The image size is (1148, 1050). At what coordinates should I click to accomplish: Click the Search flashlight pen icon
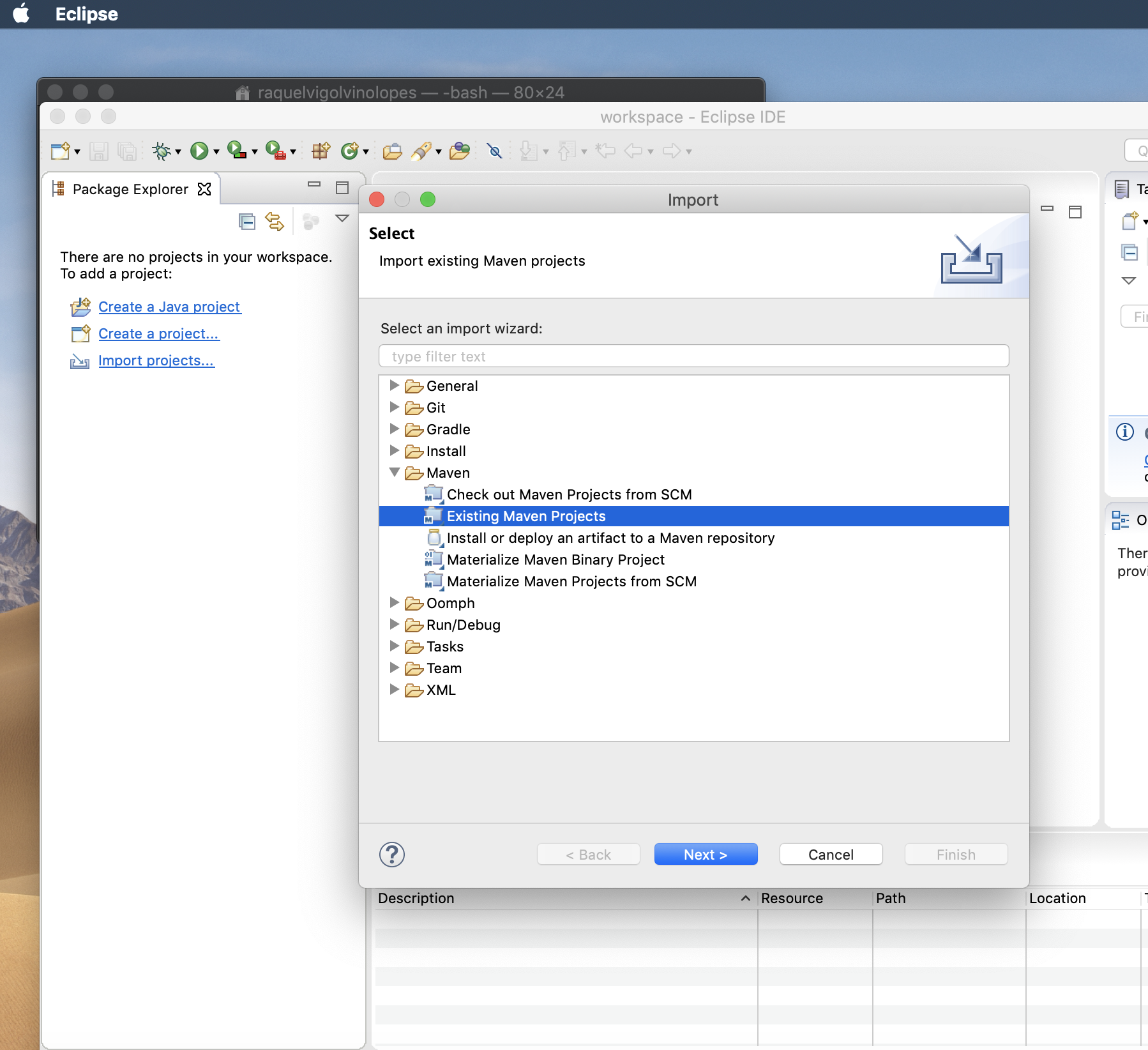[421, 151]
